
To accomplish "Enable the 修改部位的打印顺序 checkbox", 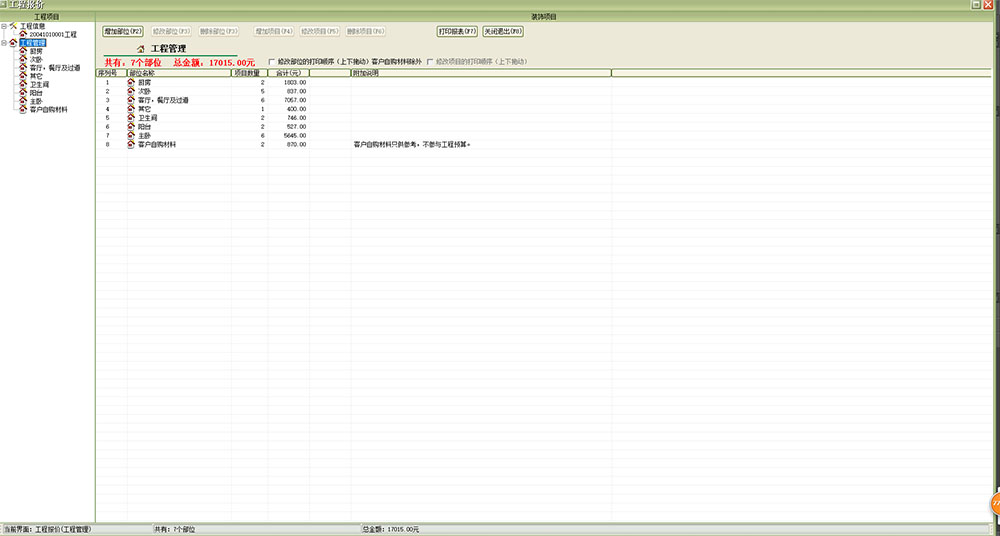I will tap(271, 62).
